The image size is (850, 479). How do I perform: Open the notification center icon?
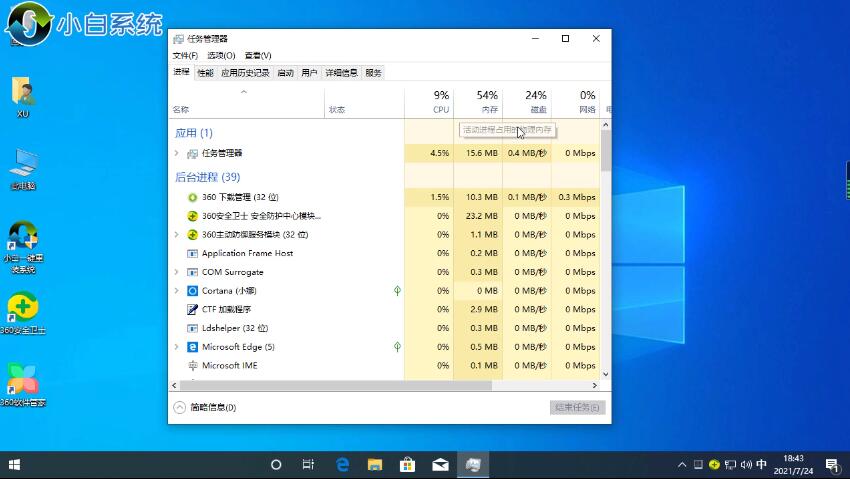click(832, 465)
